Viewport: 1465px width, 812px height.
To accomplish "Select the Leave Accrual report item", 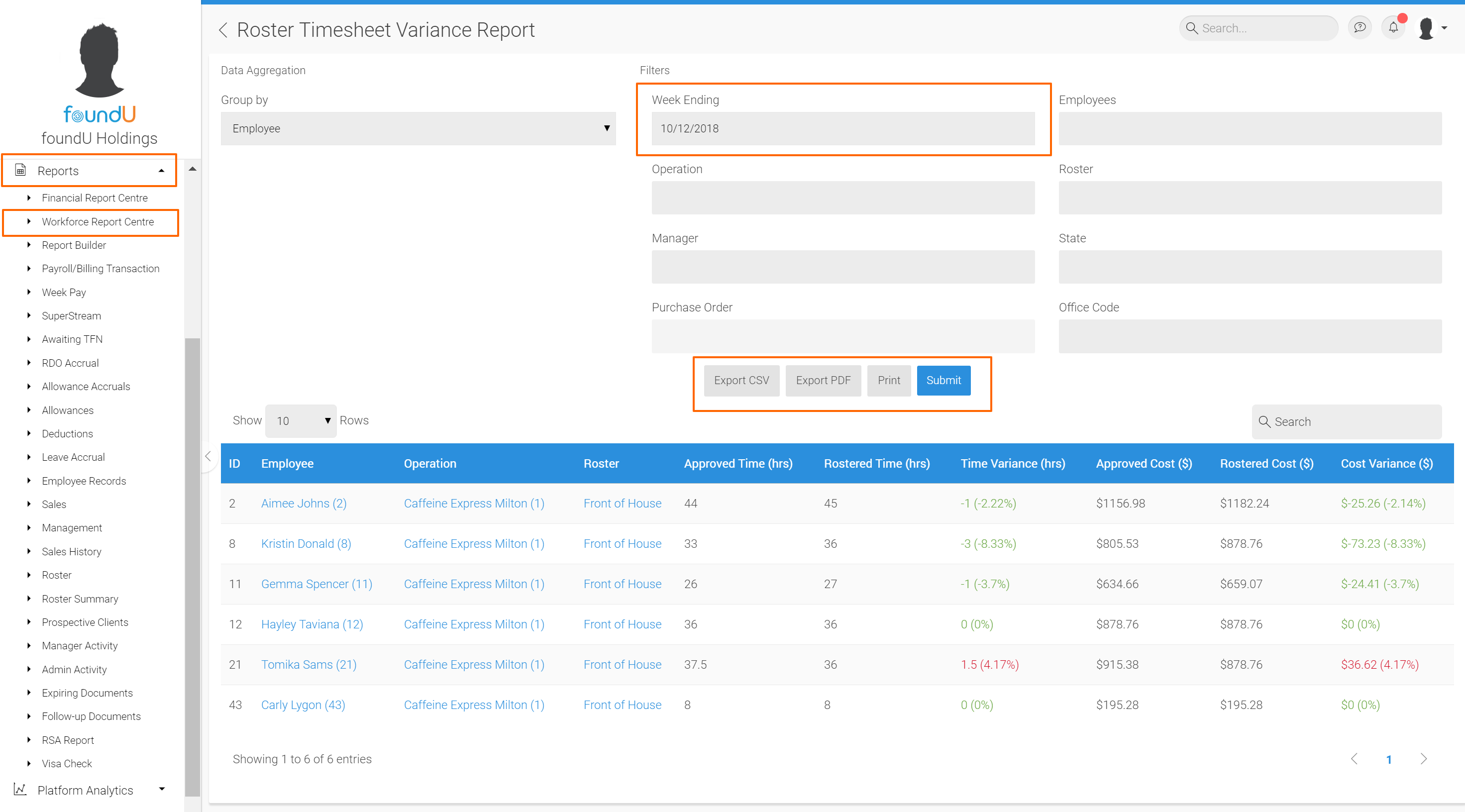I will pos(73,457).
